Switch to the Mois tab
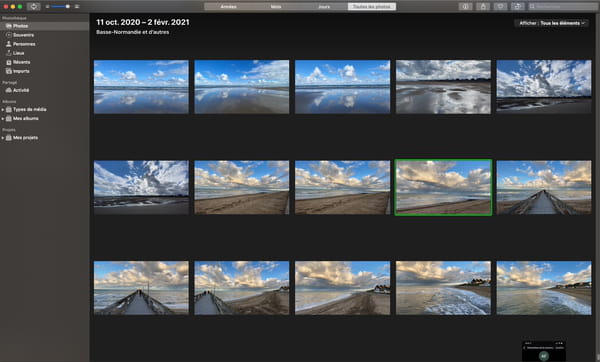 (276, 7)
